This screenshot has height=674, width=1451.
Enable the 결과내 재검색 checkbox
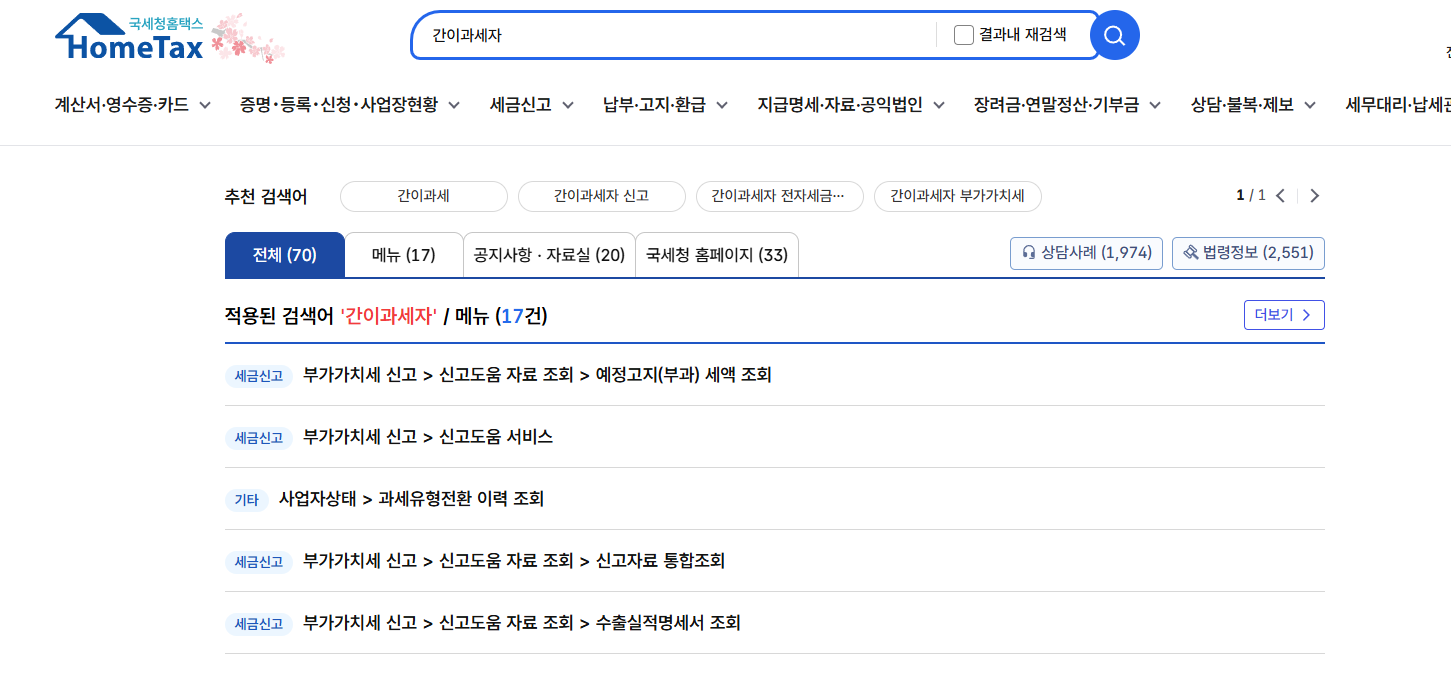click(963, 34)
